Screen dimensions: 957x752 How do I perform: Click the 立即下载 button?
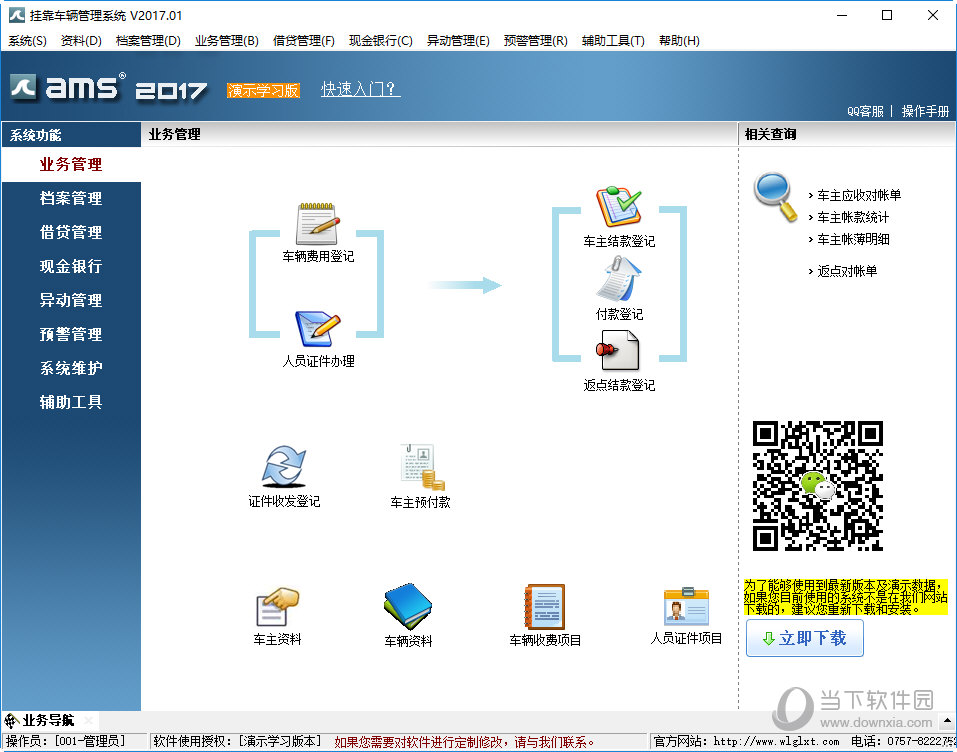coord(804,638)
